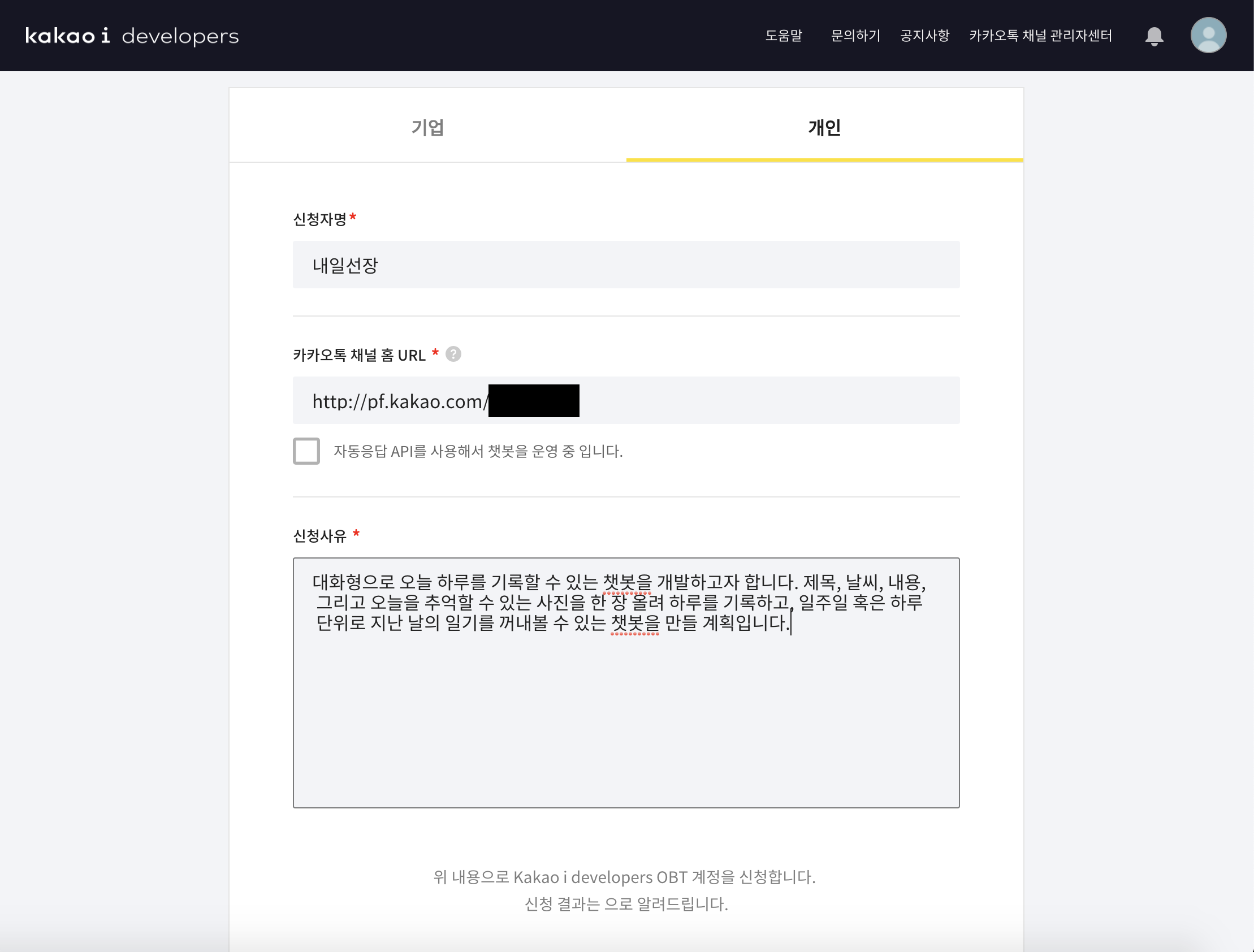This screenshot has height=952, width=1254.
Task: Click the 자동응답 API checkbox label text
Action: (477, 451)
